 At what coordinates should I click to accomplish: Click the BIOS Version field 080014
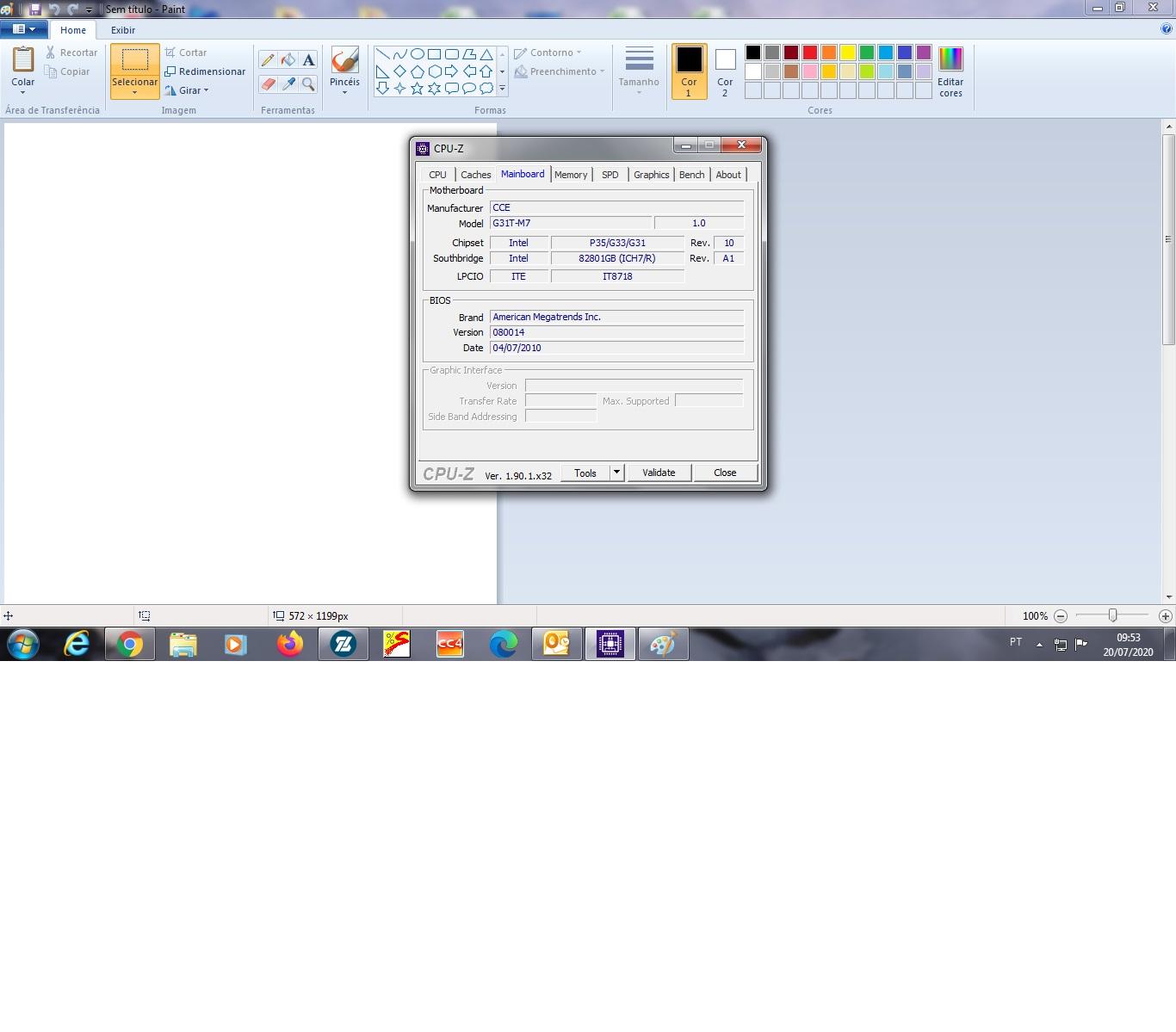(x=616, y=332)
